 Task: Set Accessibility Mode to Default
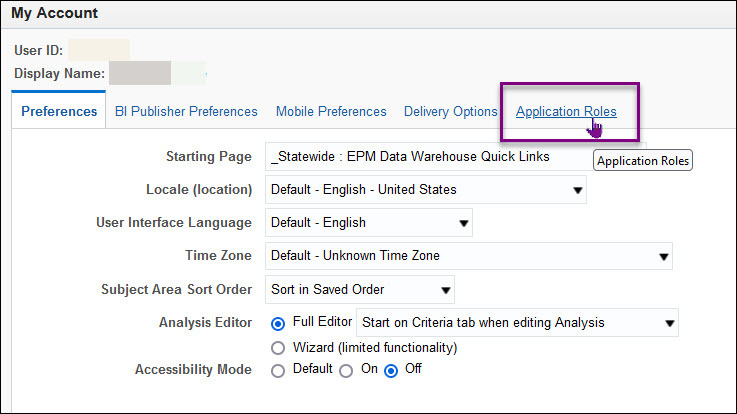coord(279,369)
